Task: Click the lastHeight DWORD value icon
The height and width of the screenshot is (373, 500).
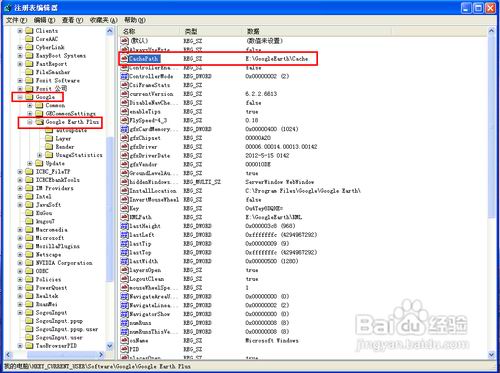Action: 125,226
